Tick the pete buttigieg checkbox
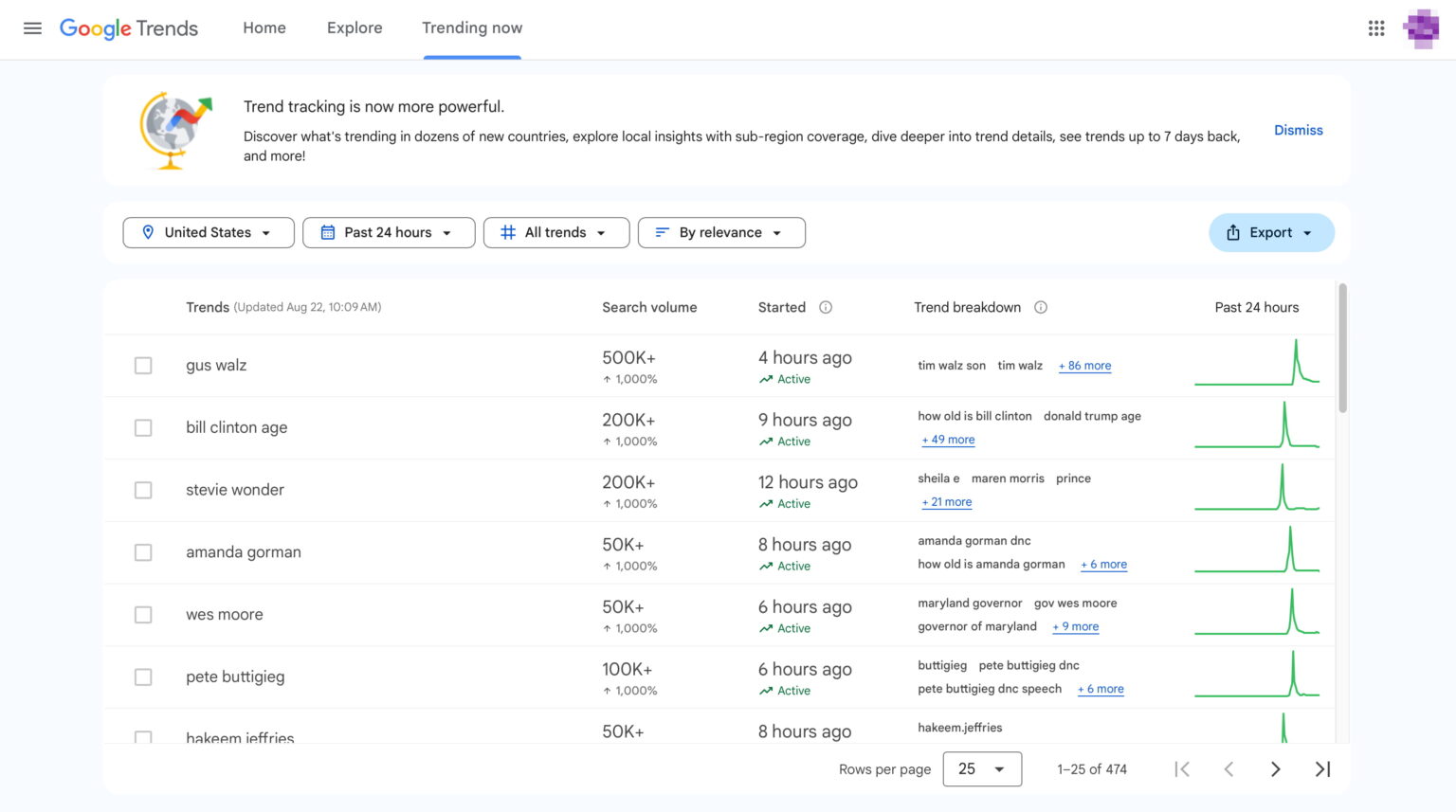Viewport: 1456px width, 812px height. (143, 677)
